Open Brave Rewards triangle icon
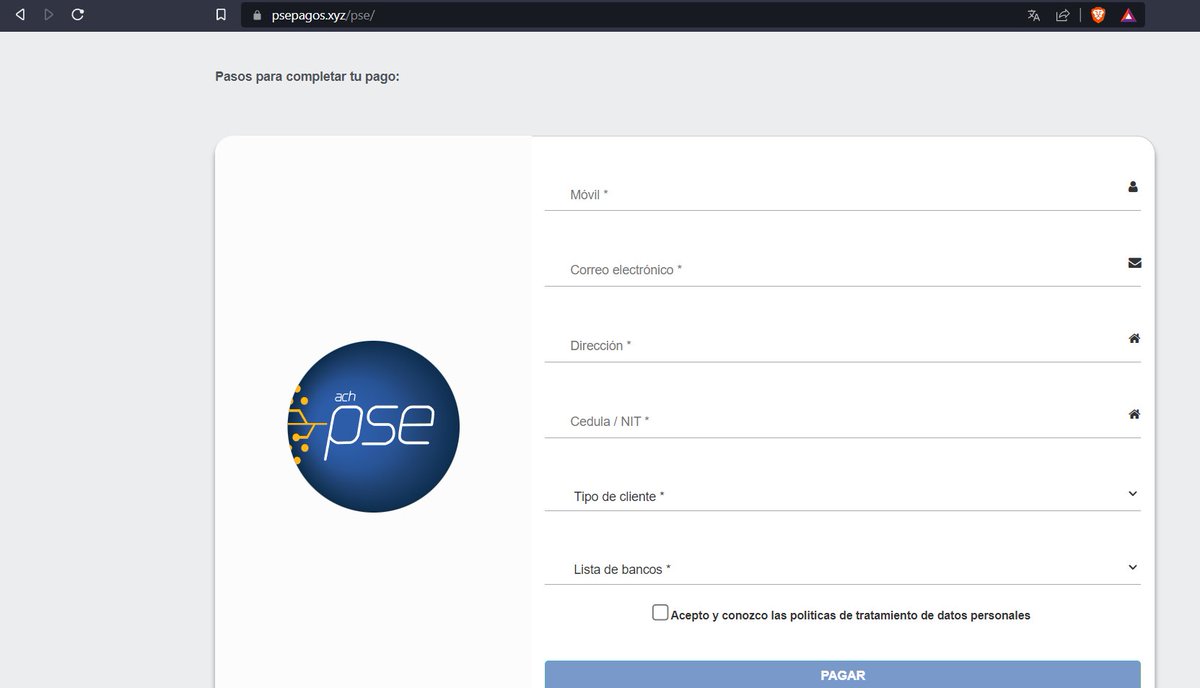The width and height of the screenshot is (1200, 688). tap(1128, 15)
